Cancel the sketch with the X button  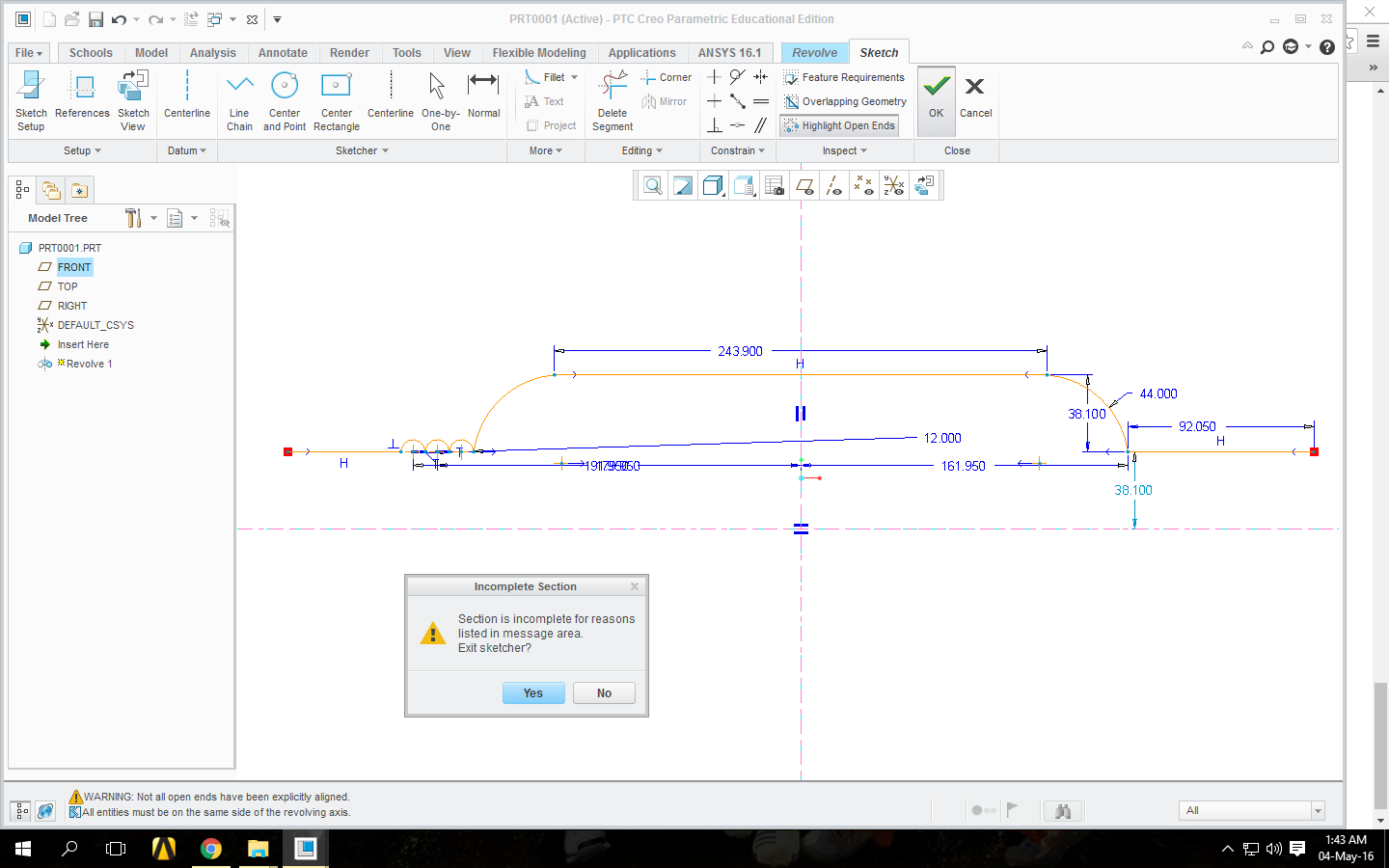(975, 95)
